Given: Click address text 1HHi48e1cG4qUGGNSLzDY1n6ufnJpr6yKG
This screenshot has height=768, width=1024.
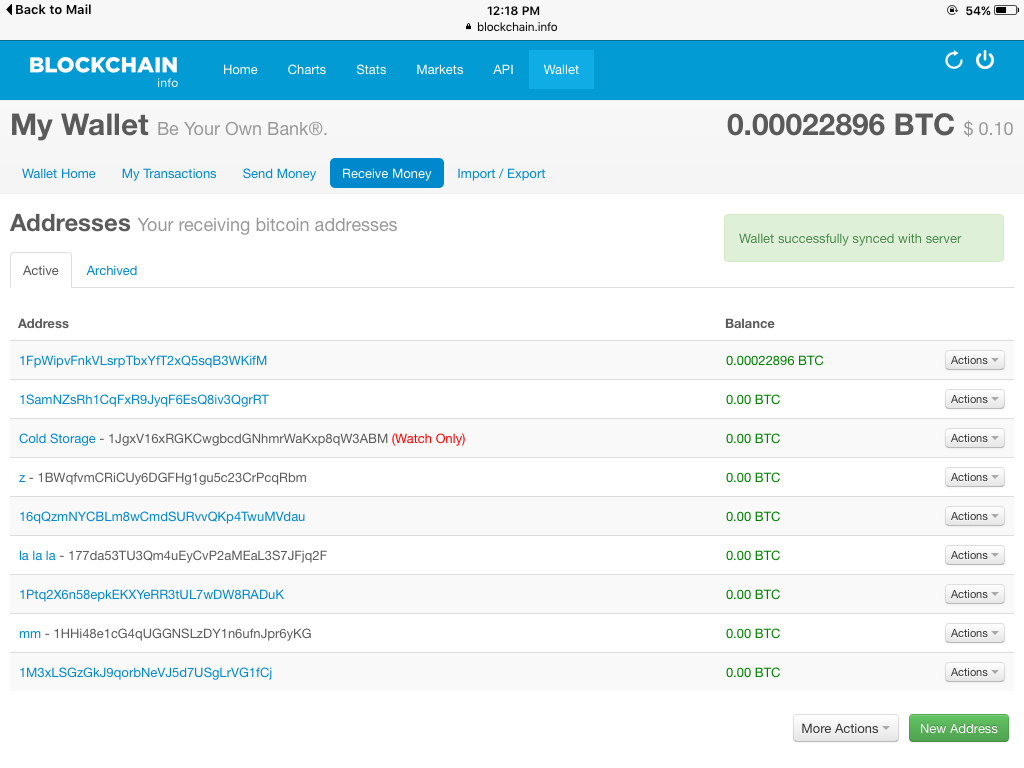Looking at the screenshot, I should 182,633.
